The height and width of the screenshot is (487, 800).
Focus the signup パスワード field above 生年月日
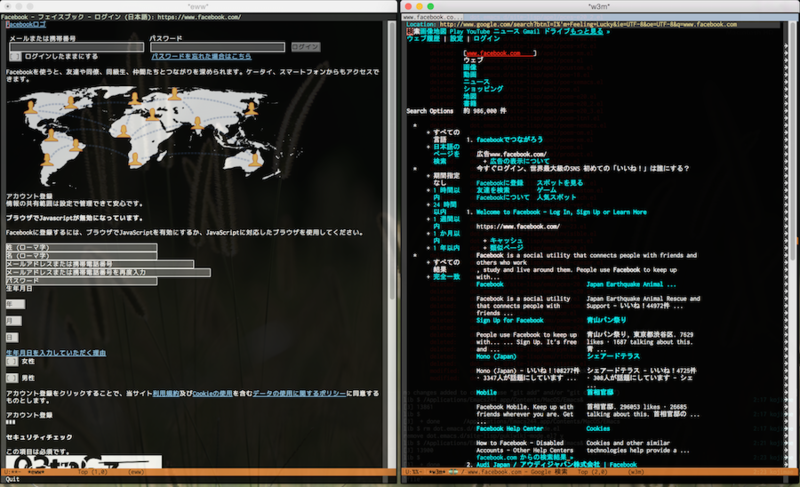coord(82,281)
